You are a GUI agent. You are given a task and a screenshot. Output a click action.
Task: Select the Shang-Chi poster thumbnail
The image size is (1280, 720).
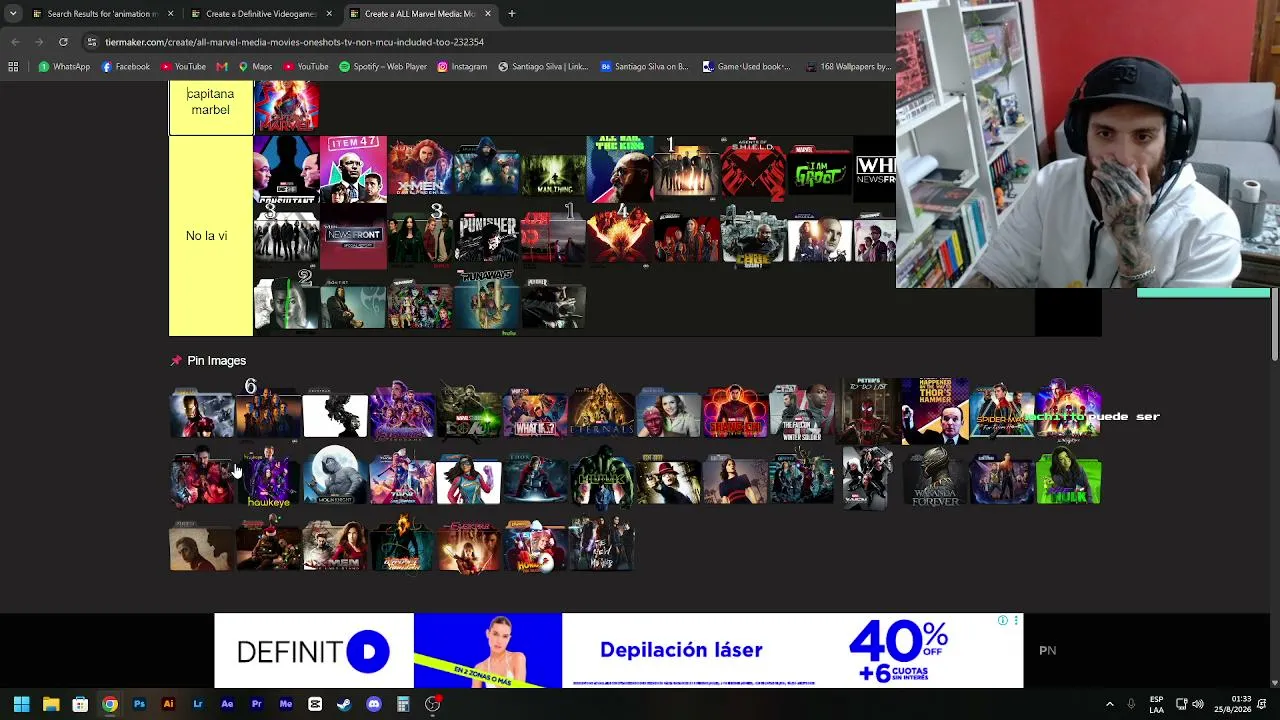point(735,411)
